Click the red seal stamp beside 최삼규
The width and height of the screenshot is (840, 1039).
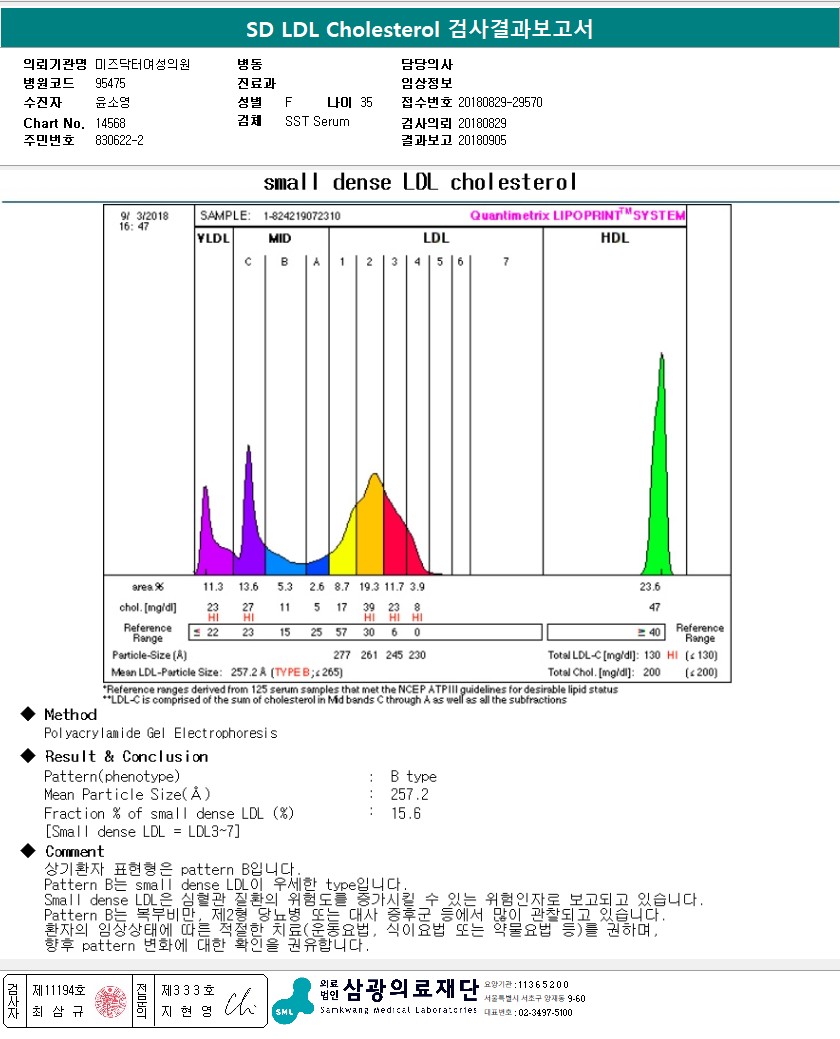(x=110, y=1000)
